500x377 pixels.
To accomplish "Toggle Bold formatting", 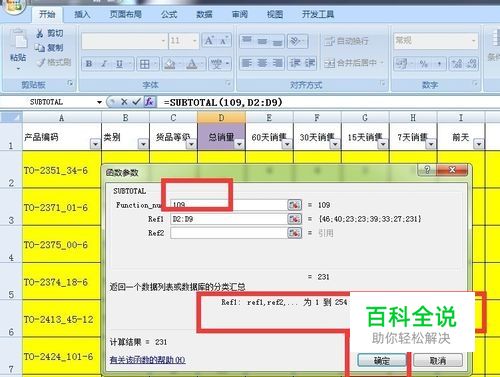I will (x=89, y=63).
